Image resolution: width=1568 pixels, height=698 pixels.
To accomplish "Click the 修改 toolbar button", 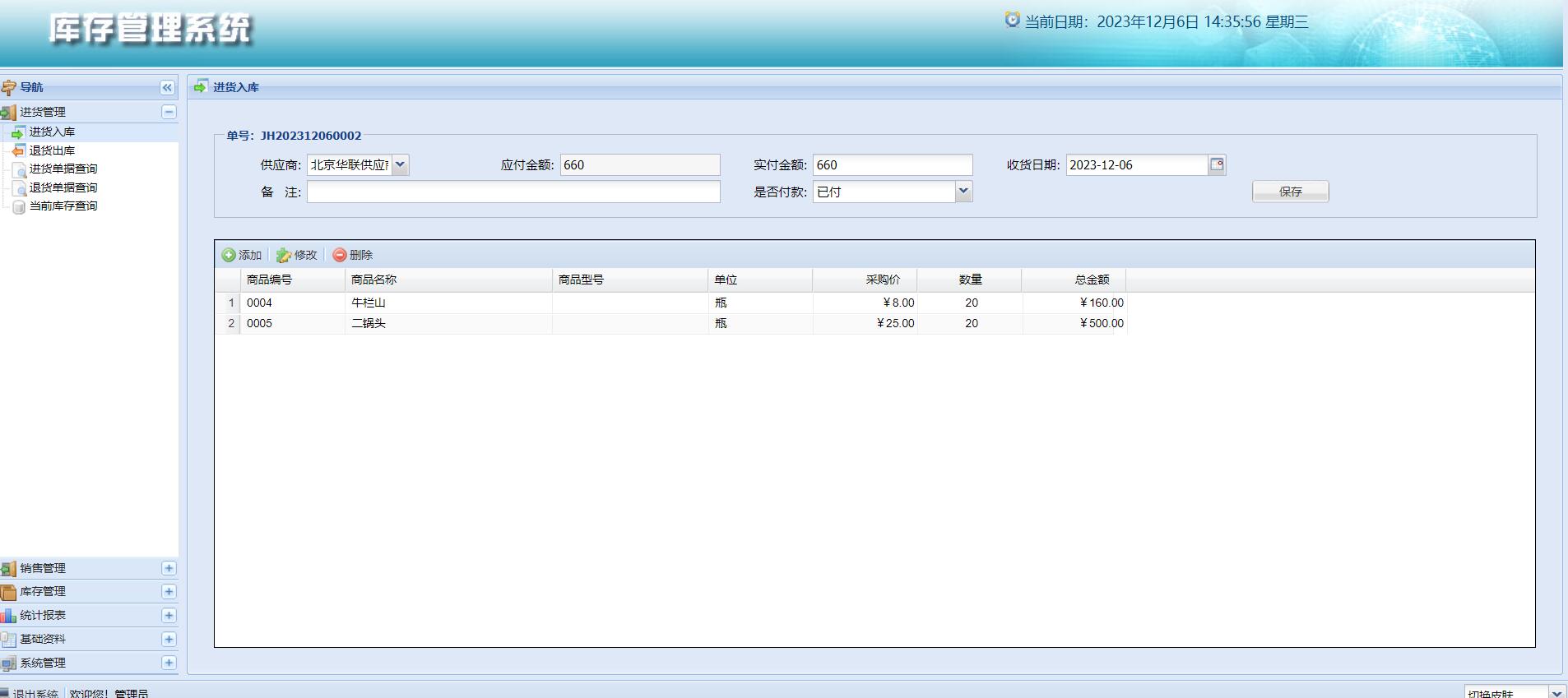I will [x=297, y=255].
